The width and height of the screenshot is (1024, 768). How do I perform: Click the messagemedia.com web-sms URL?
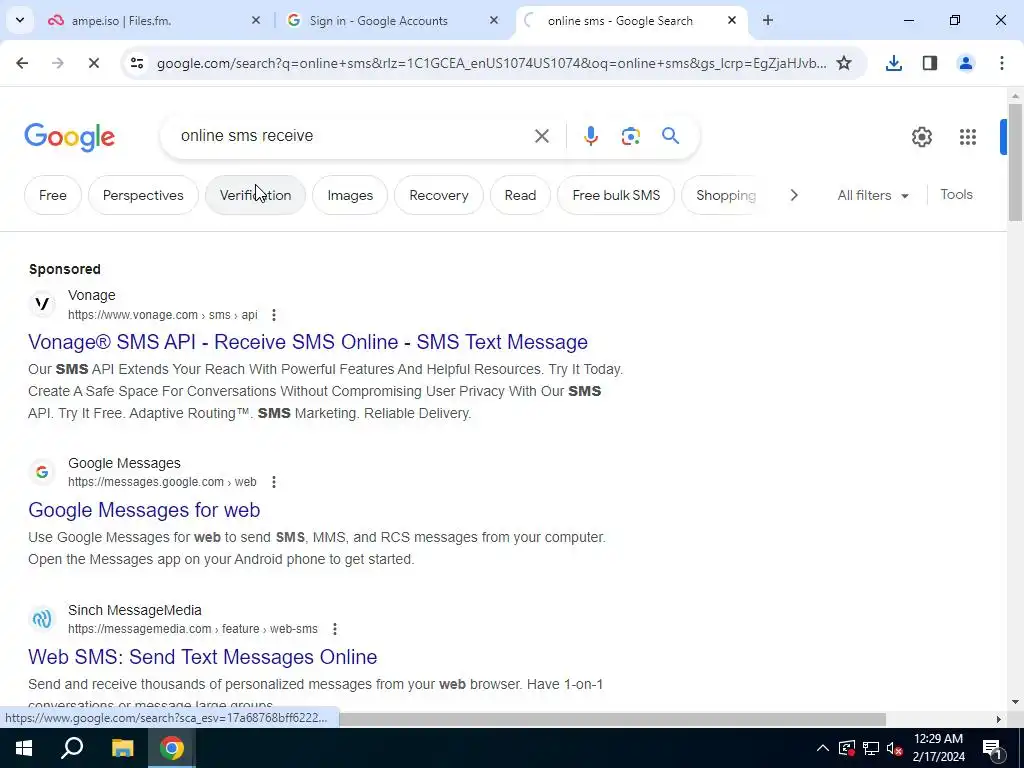point(193,629)
